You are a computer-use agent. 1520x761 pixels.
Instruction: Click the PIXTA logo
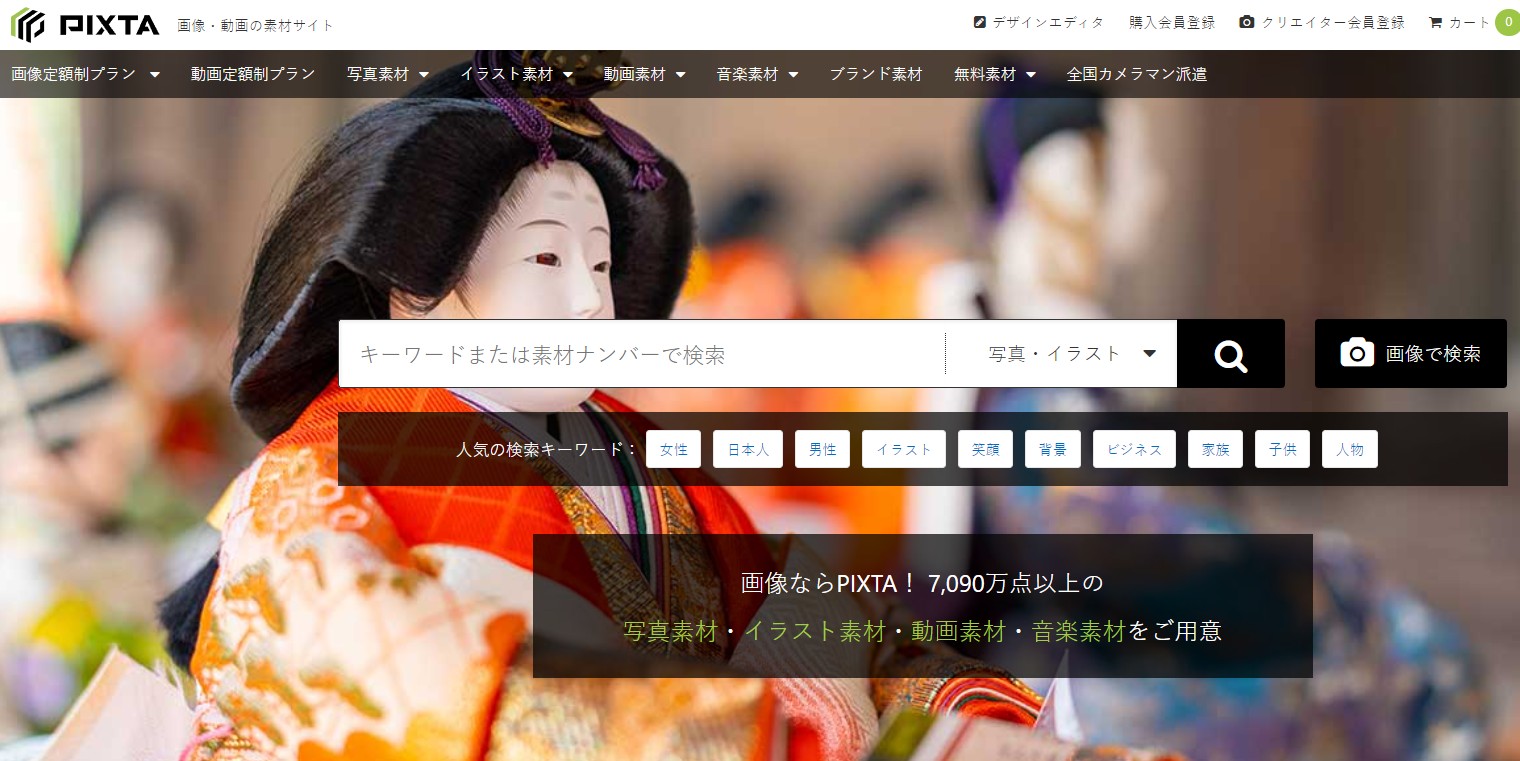click(x=84, y=23)
